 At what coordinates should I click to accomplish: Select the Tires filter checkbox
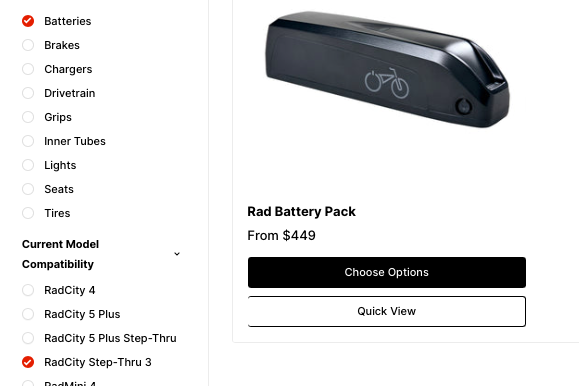28,213
